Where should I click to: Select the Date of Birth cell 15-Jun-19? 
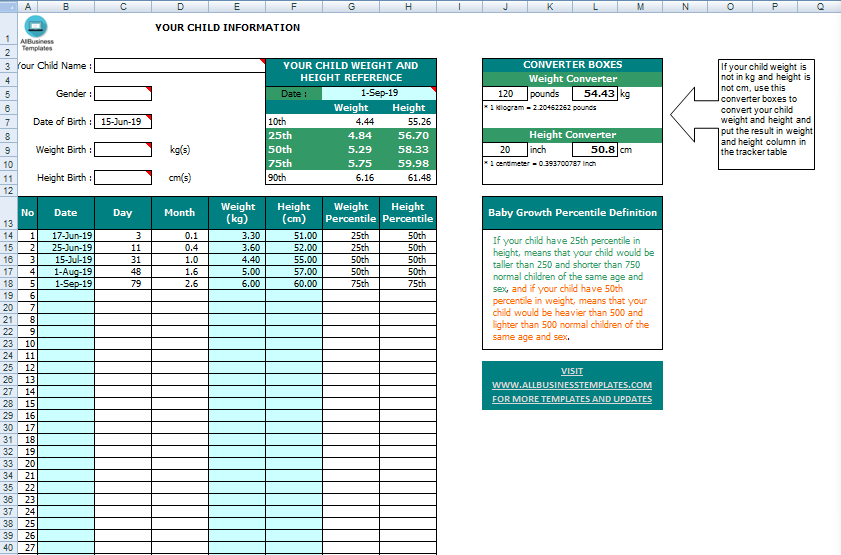point(123,122)
